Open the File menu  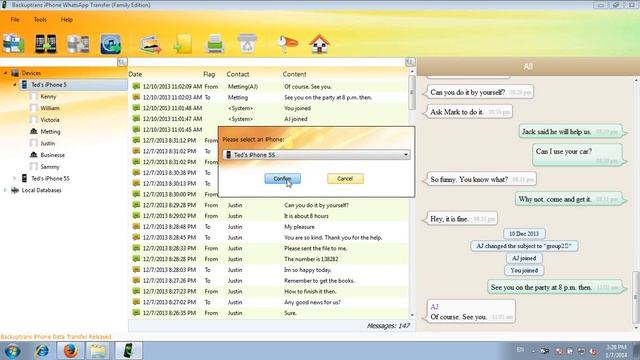pos(15,20)
